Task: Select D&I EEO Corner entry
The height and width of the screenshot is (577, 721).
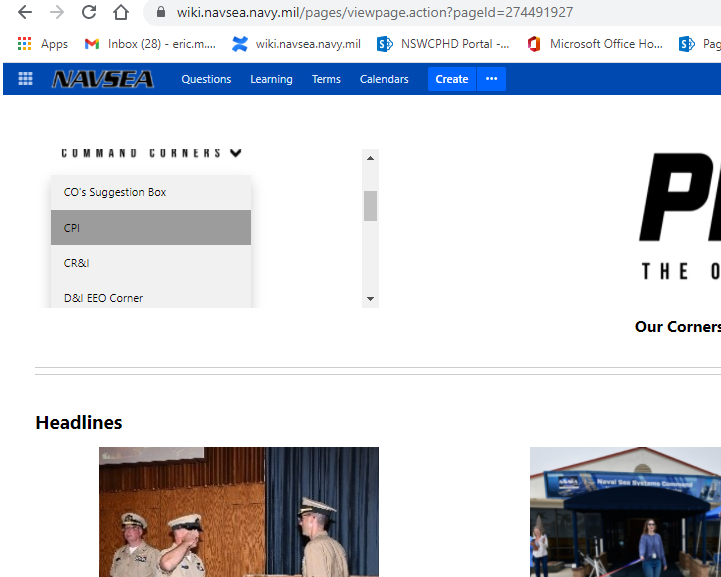Action: click(151, 298)
